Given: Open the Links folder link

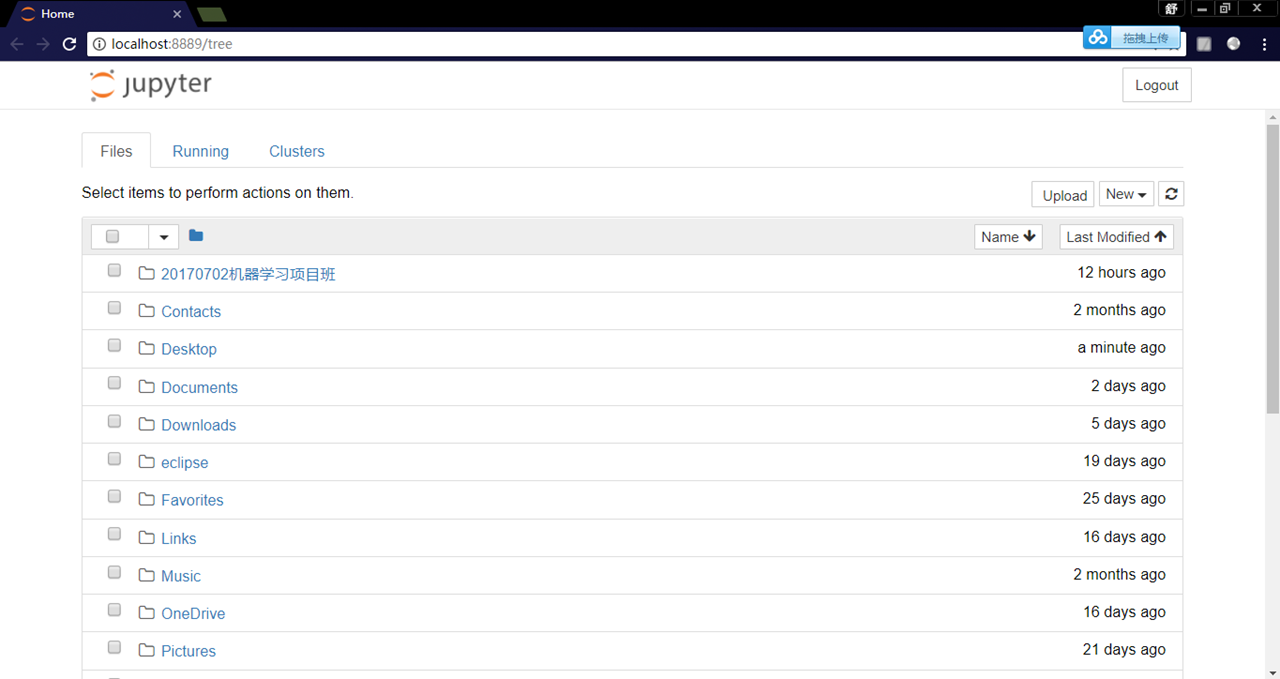Looking at the screenshot, I should (x=179, y=538).
